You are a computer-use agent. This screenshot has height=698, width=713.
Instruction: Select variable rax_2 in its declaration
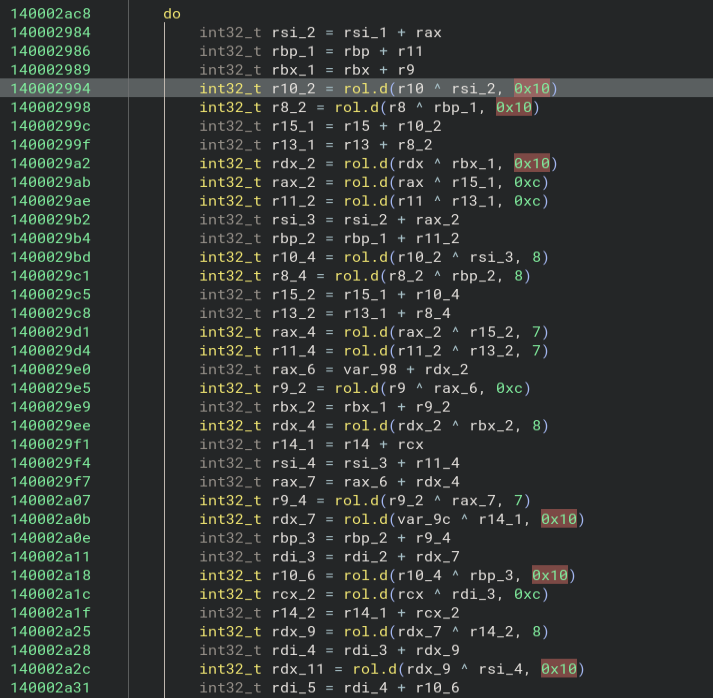click(x=293, y=182)
